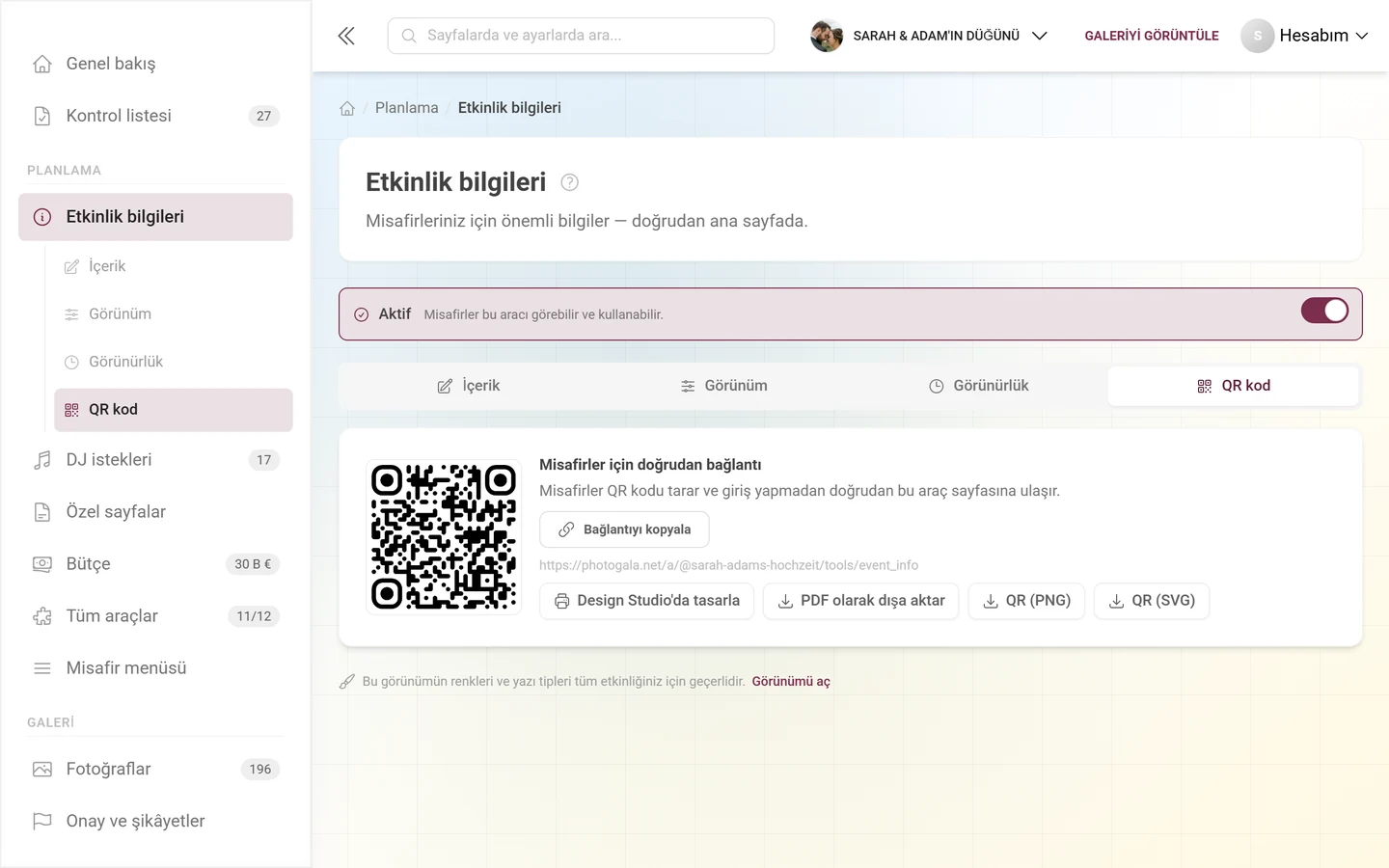
Task: Open Fotoğraflar in sidebar
Action: [x=155, y=770]
